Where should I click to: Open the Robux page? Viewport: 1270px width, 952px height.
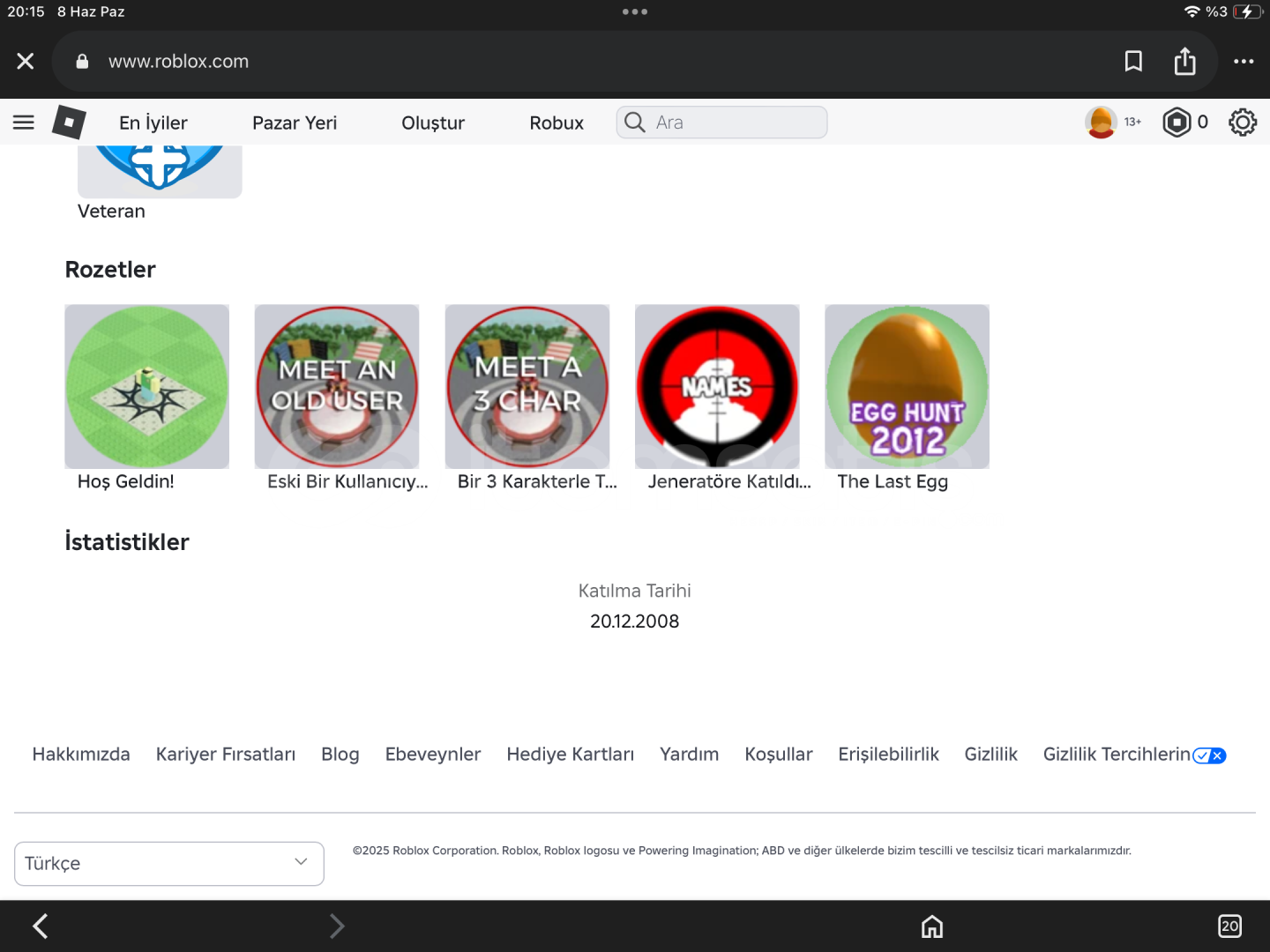click(x=557, y=123)
